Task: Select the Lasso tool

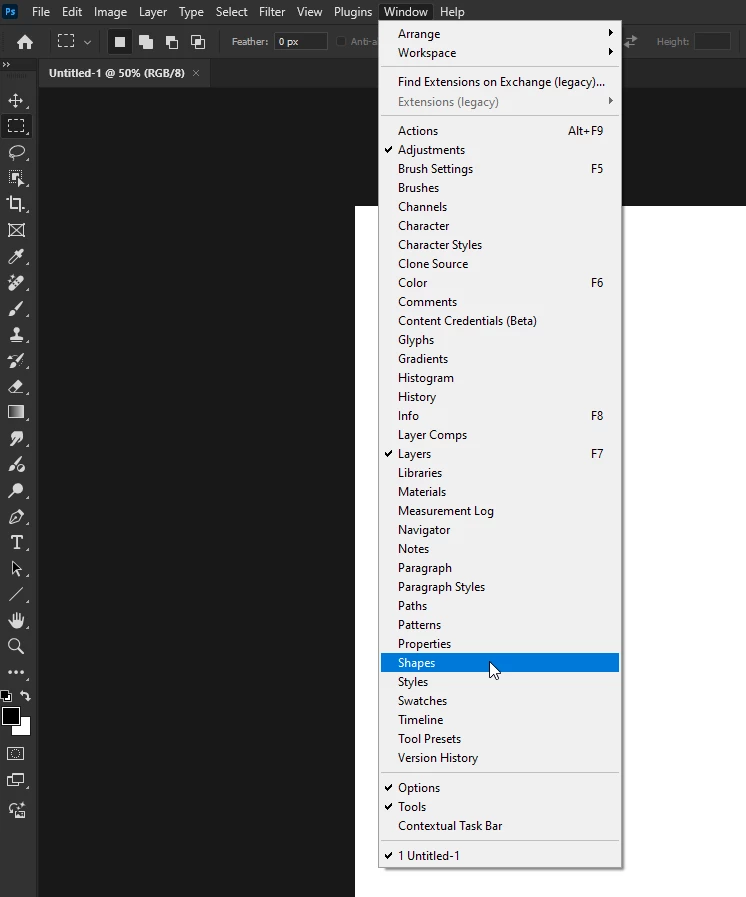Action: click(x=16, y=153)
